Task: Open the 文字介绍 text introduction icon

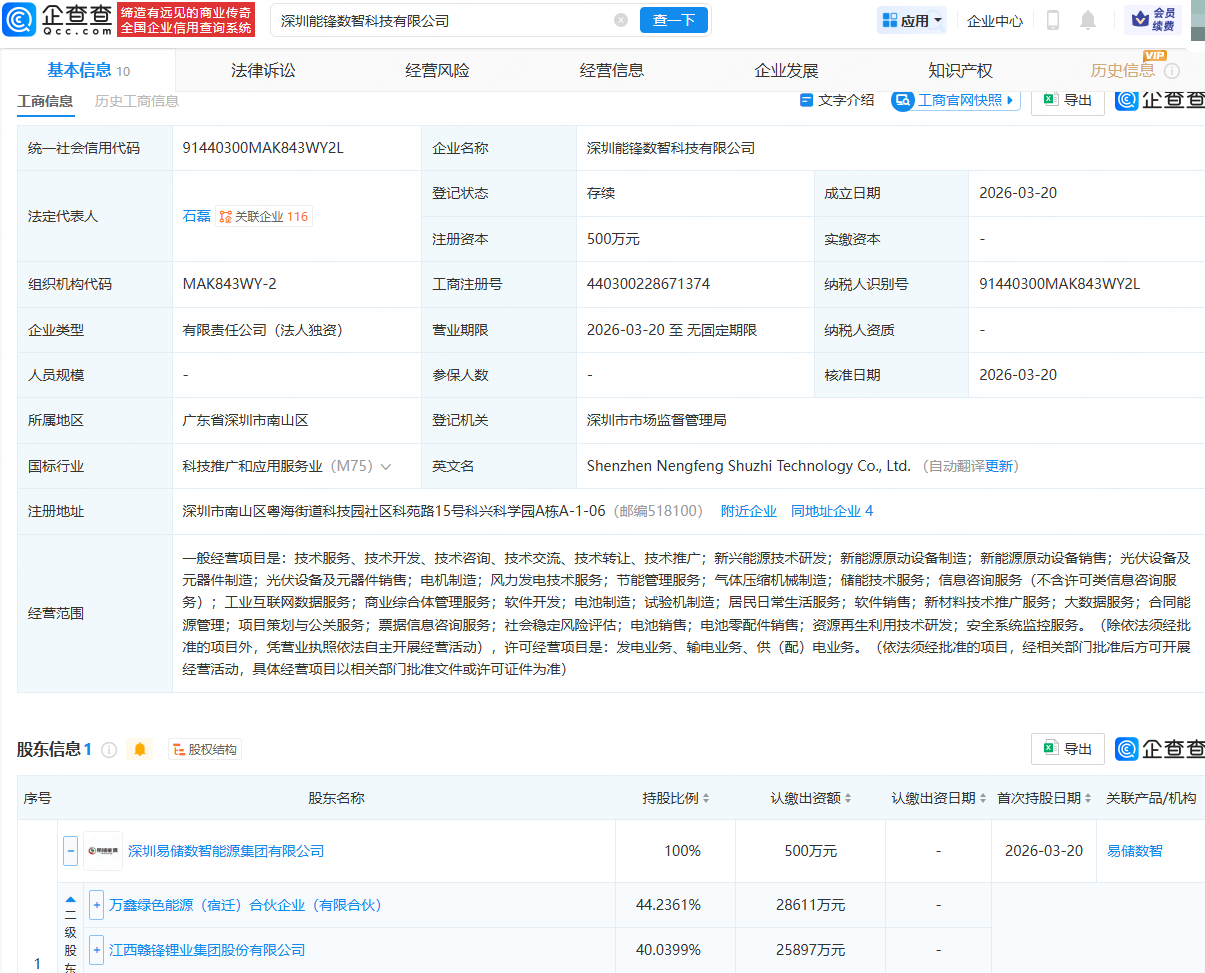Action: 806,100
